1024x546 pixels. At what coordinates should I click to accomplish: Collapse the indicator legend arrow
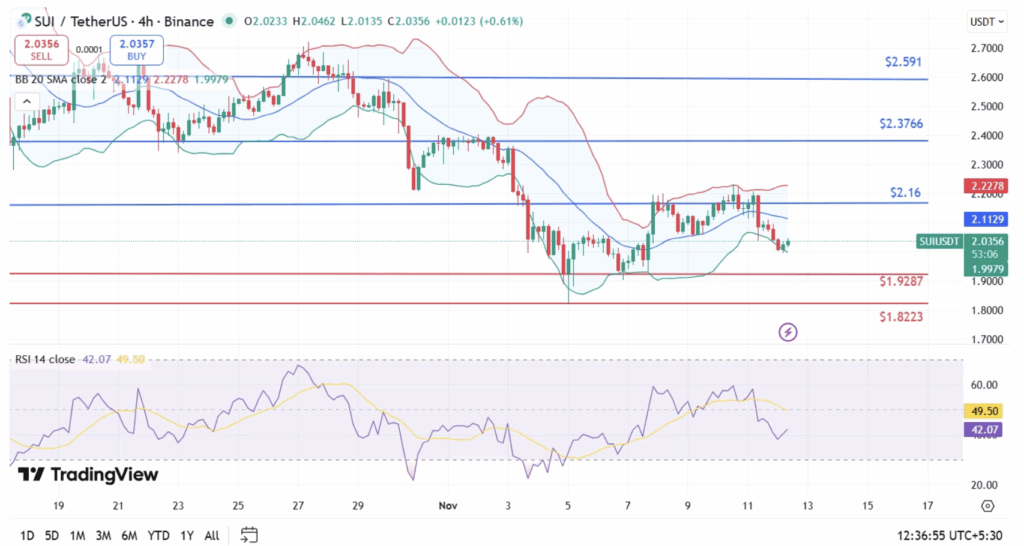pos(27,100)
